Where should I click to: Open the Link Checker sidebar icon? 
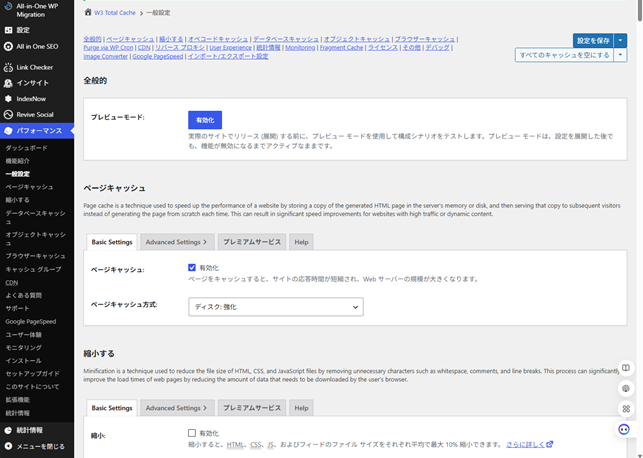(8, 67)
